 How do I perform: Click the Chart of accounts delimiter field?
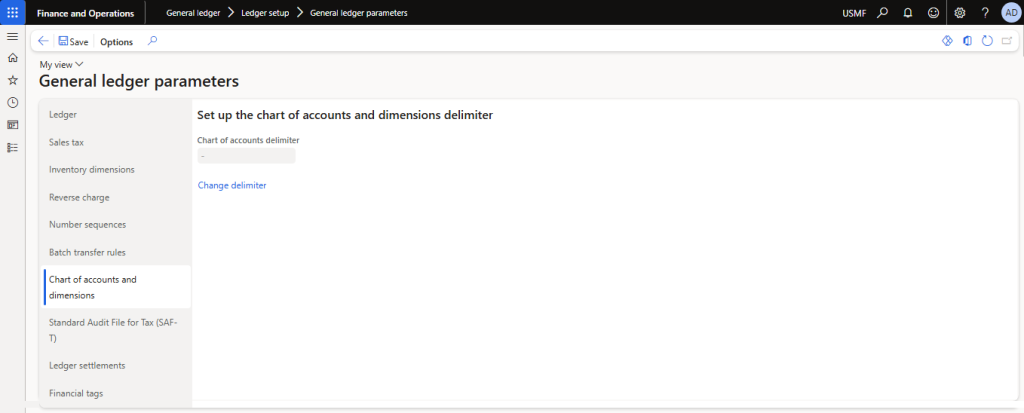(246, 156)
